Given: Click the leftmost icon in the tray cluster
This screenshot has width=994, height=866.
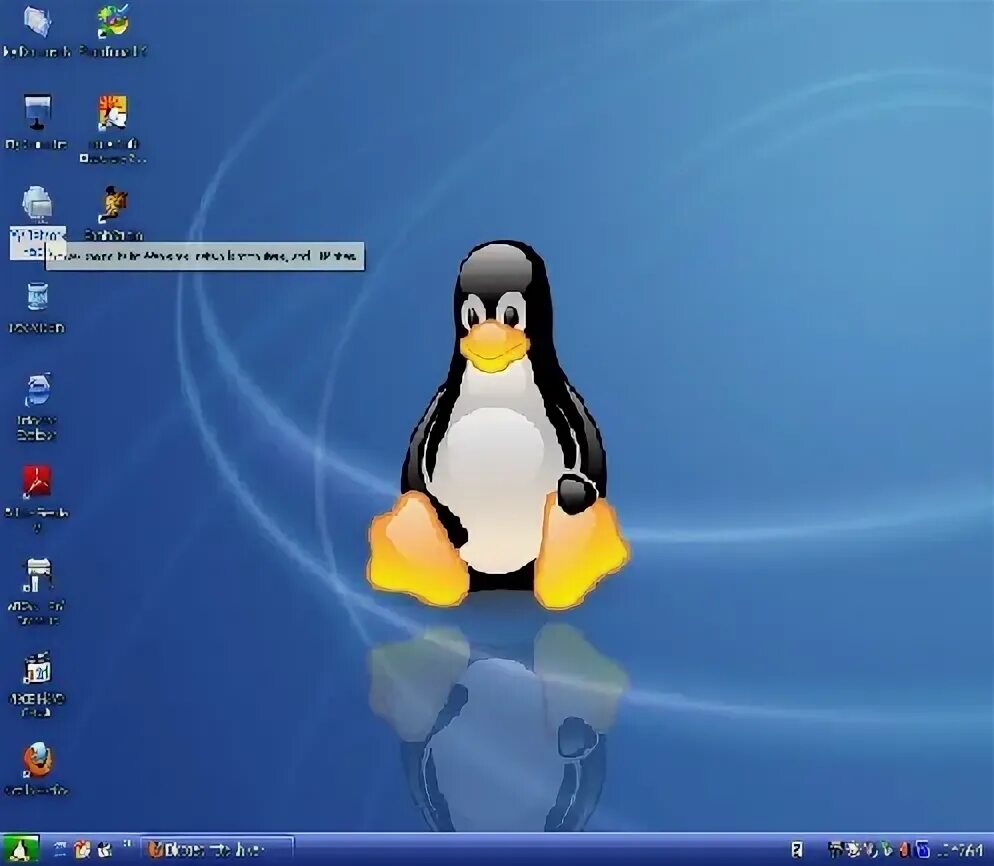Looking at the screenshot, I should pyautogui.click(x=836, y=849).
